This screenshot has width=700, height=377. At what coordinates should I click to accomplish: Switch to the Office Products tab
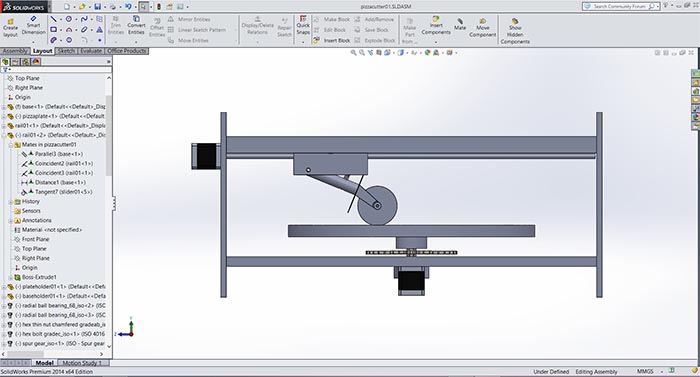tap(127, 51)
